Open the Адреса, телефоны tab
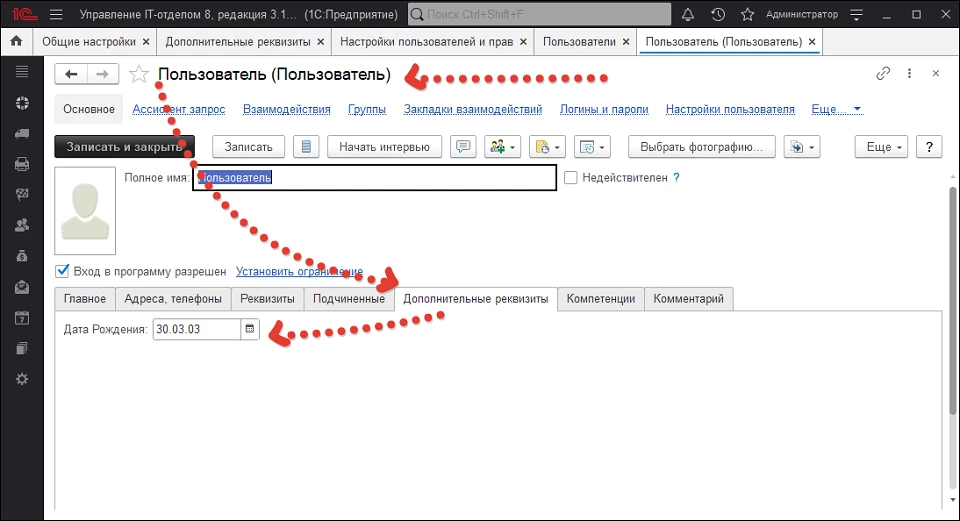960x521 pixels. coord(172,299)
